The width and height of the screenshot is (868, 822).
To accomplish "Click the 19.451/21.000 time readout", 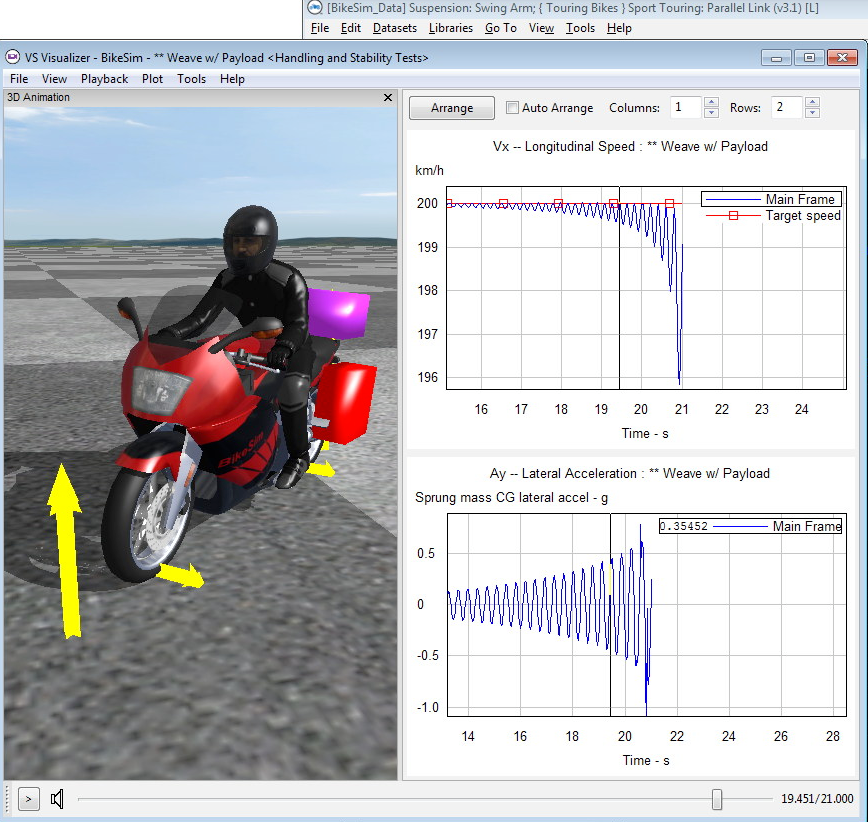I will click(817, 799).
